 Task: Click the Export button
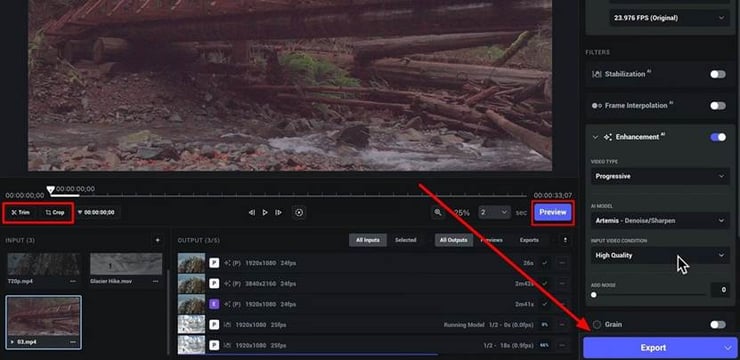tap(653, 348)
